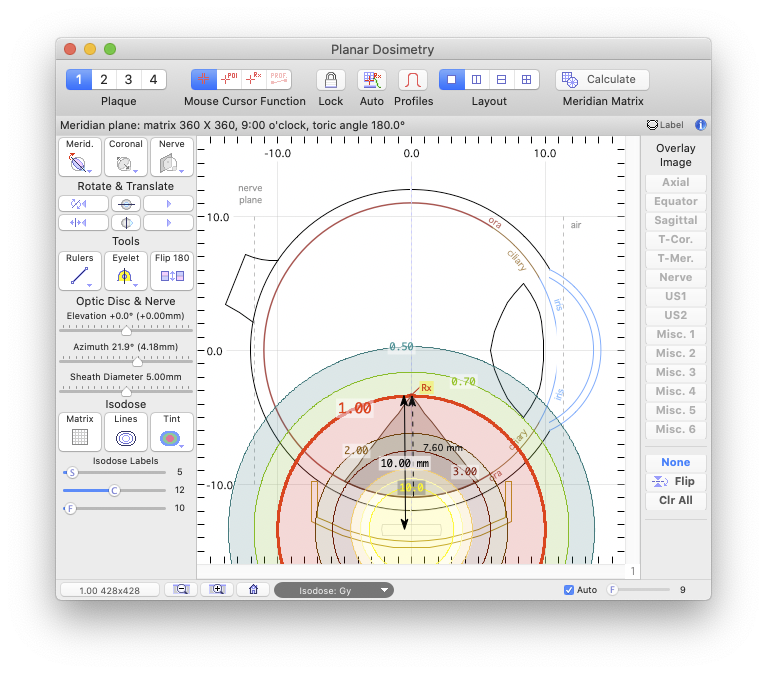Click the home reset view icon
This screenshot has height=674, width=767.
point(253,590)
